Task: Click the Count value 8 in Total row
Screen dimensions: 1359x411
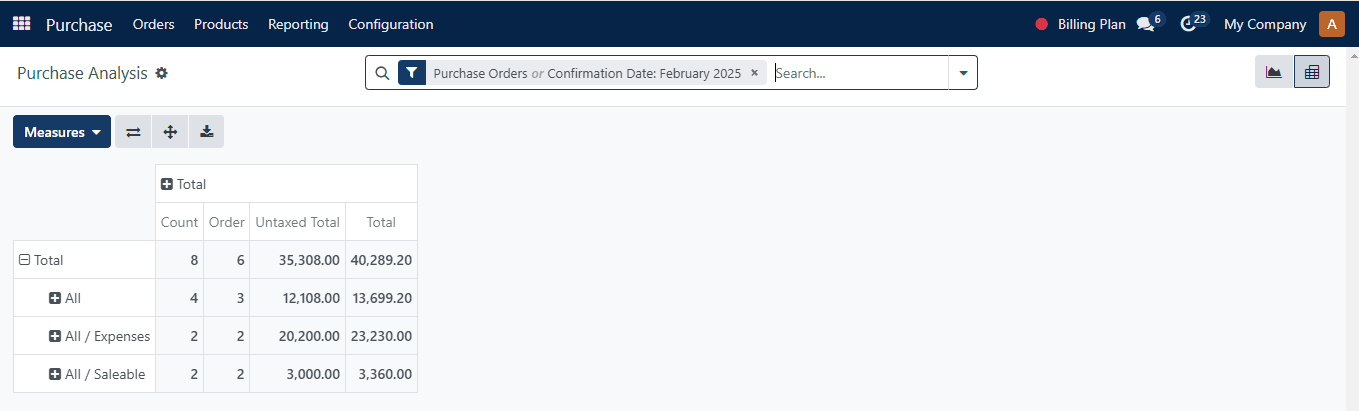Action: [x=180, y=260]
